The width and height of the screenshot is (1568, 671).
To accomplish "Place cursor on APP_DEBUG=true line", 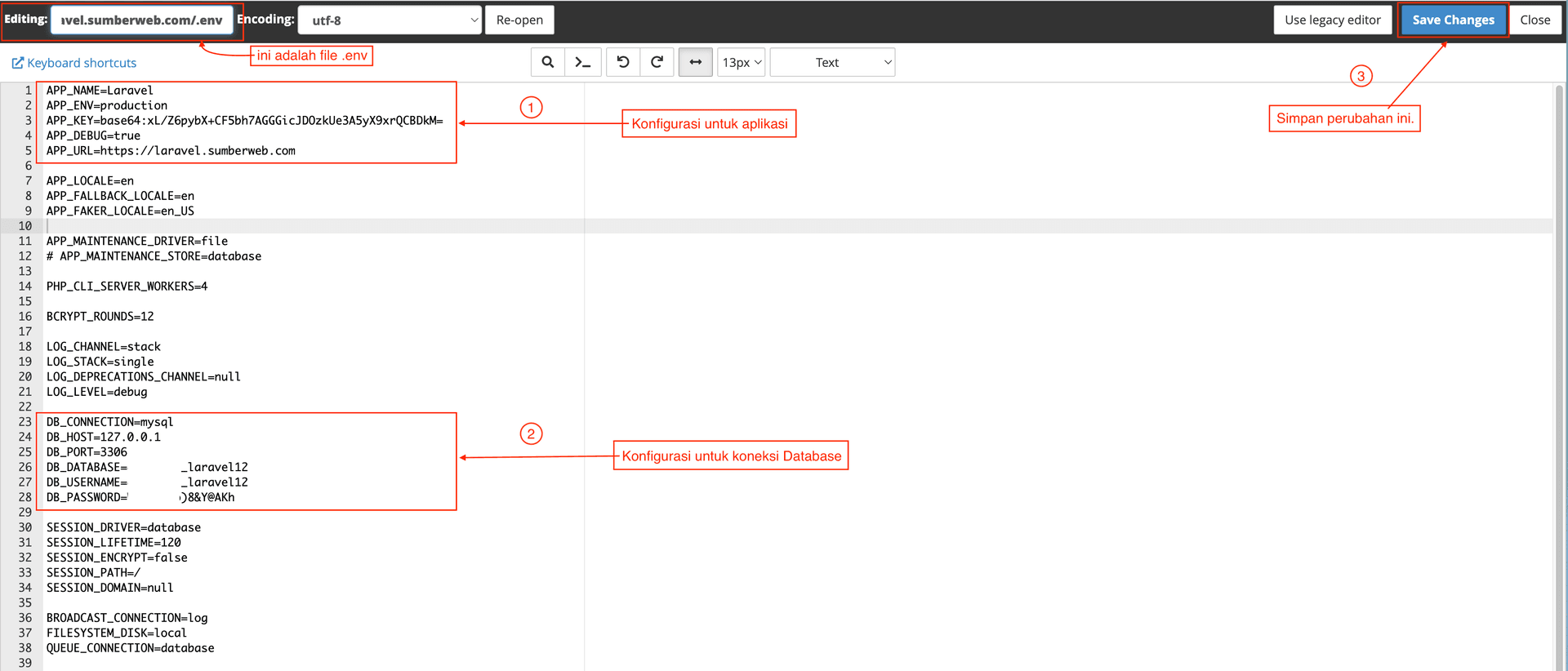I will coord(93,136).
